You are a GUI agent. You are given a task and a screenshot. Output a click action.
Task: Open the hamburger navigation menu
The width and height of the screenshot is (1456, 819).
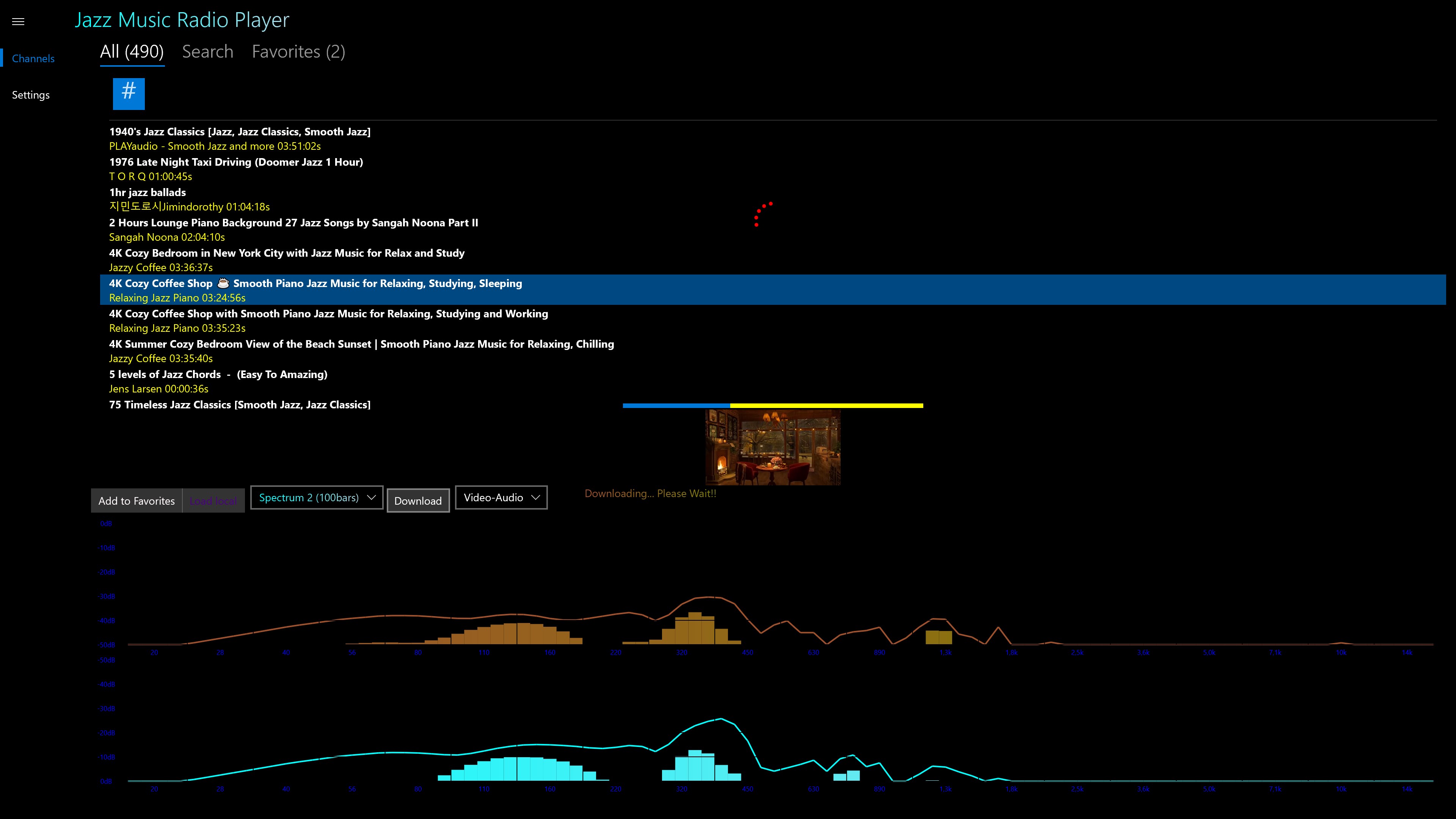pyautogui.click(x=18, y=22)
